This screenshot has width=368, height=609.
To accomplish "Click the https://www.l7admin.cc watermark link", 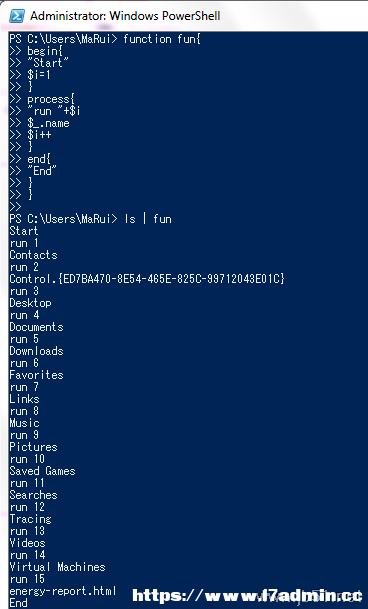I will (x=248, y=596).
